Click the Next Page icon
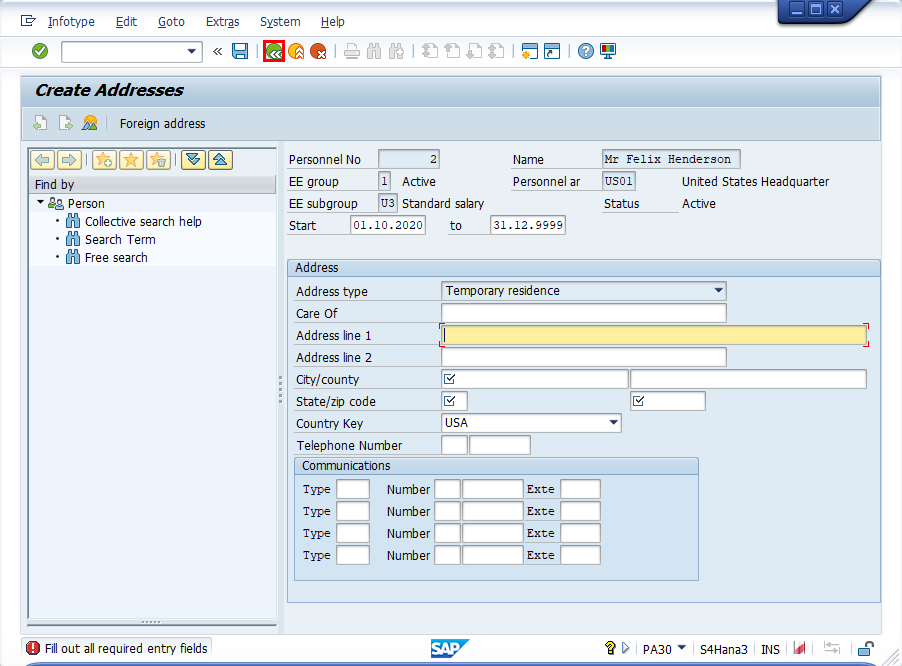This screenshot has height=666, width=902. pos(474,52)
